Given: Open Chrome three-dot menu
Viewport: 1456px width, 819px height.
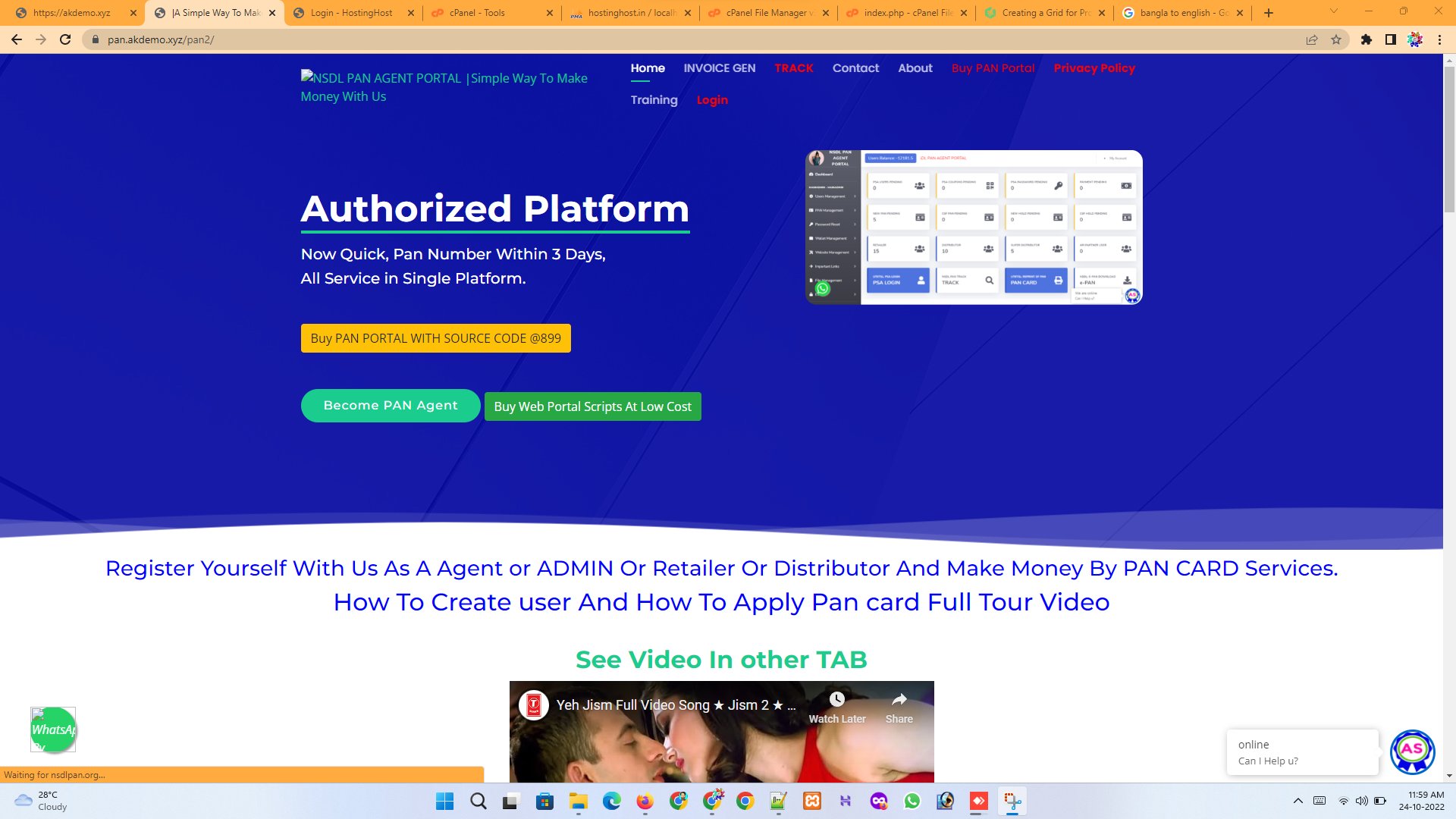Looking at the screenshot, I should point(1439,39).
